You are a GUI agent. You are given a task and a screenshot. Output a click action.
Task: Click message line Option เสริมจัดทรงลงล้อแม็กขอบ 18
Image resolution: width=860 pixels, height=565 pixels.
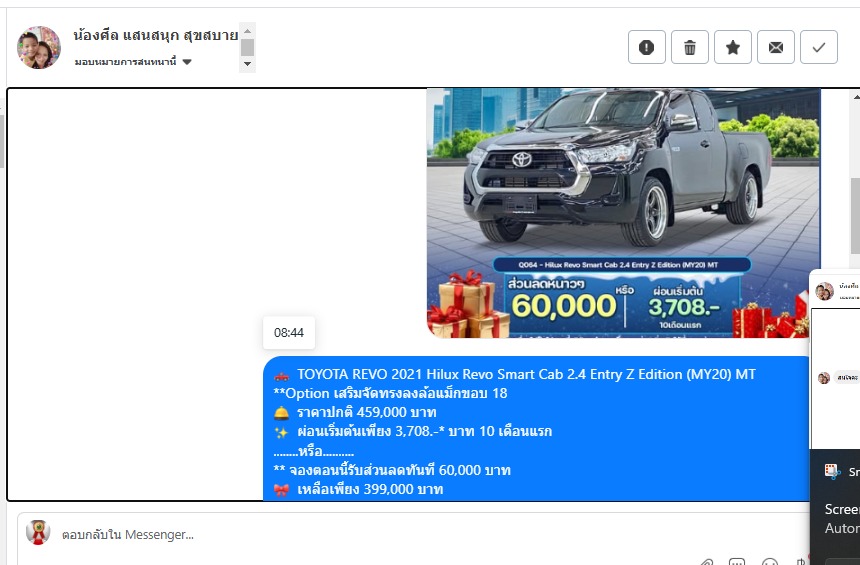pos(390,393)
